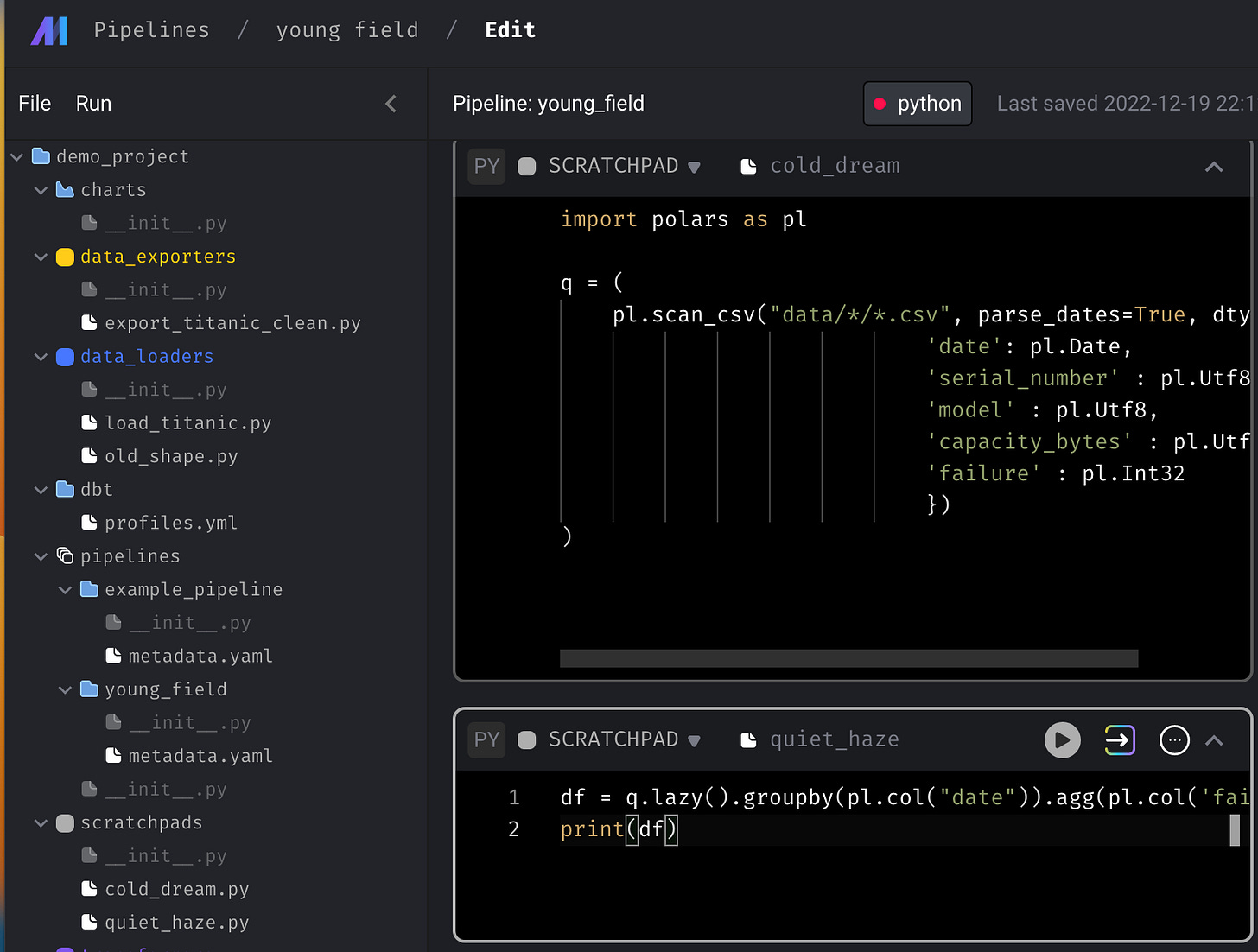Viewport: 1258px width, 952px height.
Task: Click the file icon beside cold_dream name
Action: tap(748, 165)
